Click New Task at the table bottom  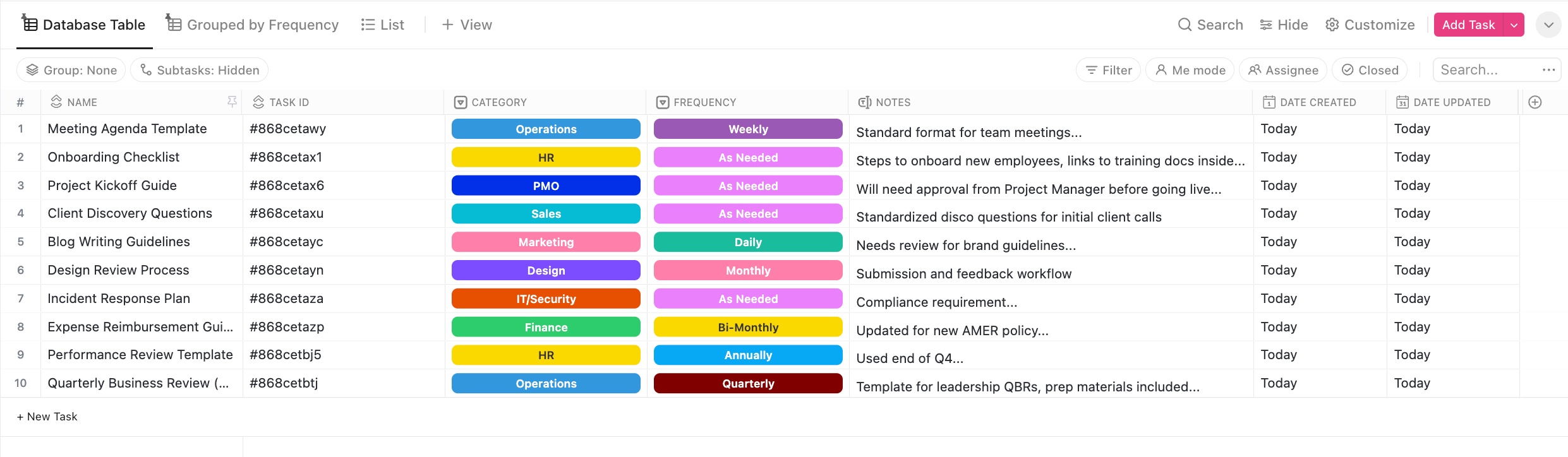(x=47, y=416)
